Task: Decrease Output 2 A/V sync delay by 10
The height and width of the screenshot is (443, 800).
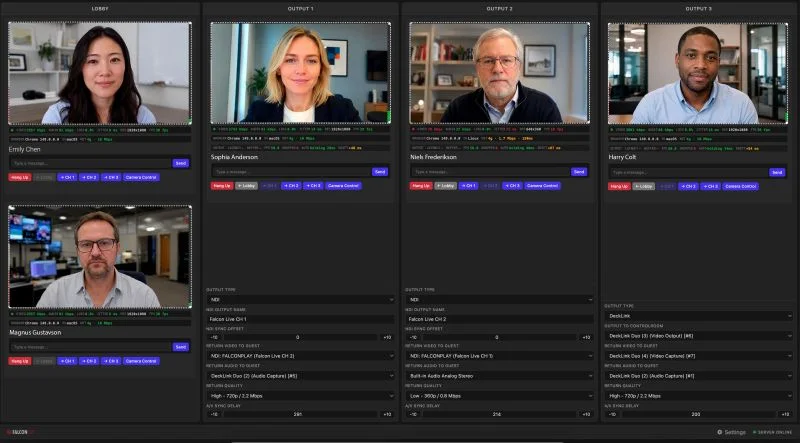Action: tap(413, 414)
